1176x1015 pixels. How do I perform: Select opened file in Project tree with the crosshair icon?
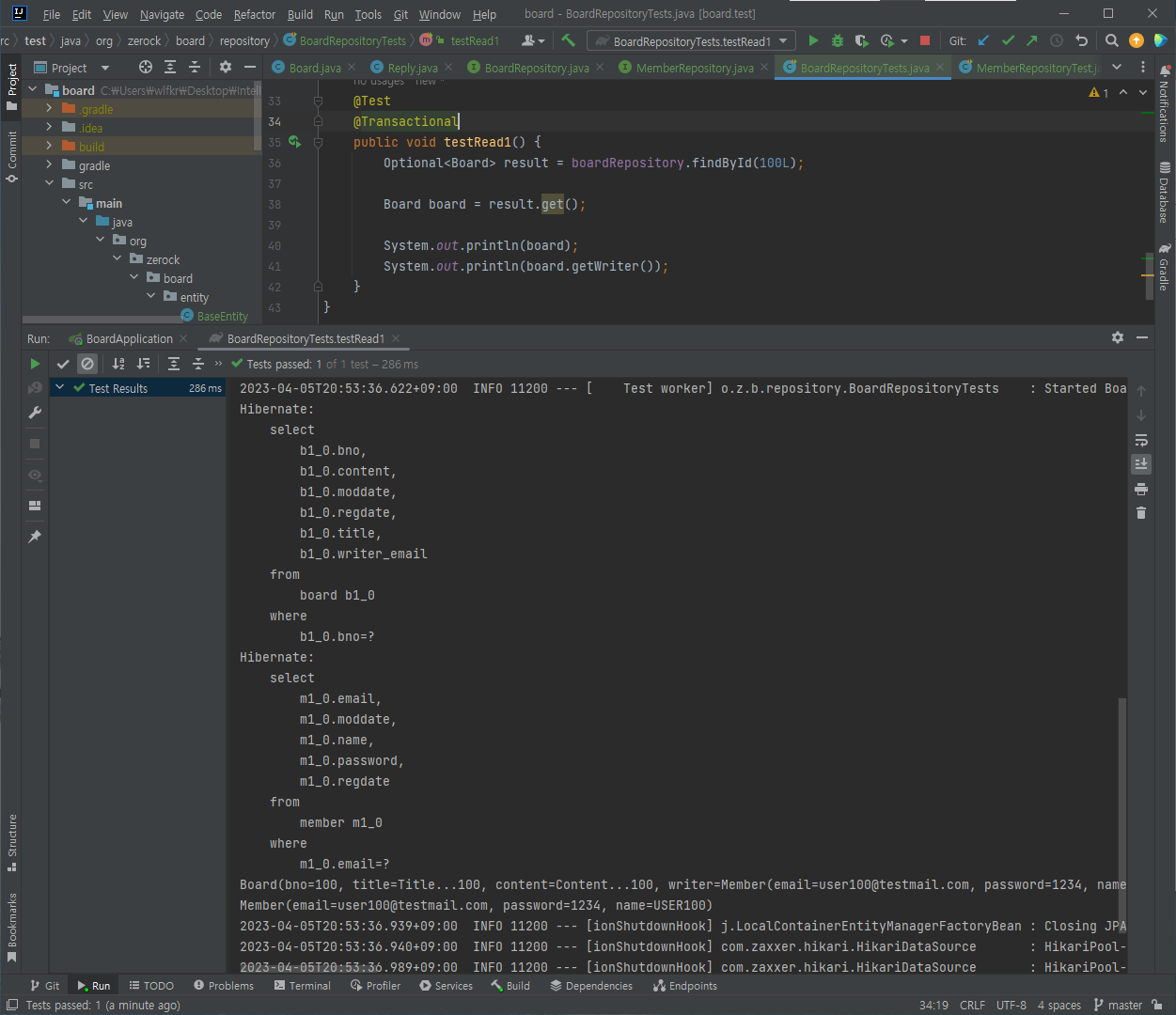(145, 67)
